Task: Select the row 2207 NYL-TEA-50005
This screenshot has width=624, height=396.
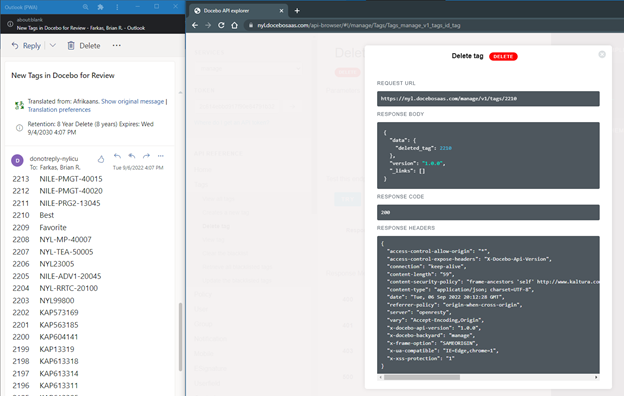Action: 53,252
